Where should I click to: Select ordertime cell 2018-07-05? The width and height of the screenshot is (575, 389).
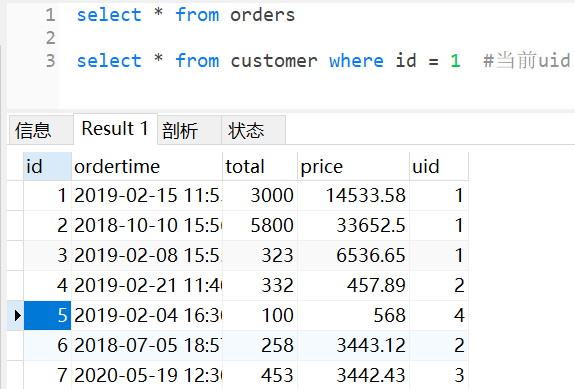[147, 345]
